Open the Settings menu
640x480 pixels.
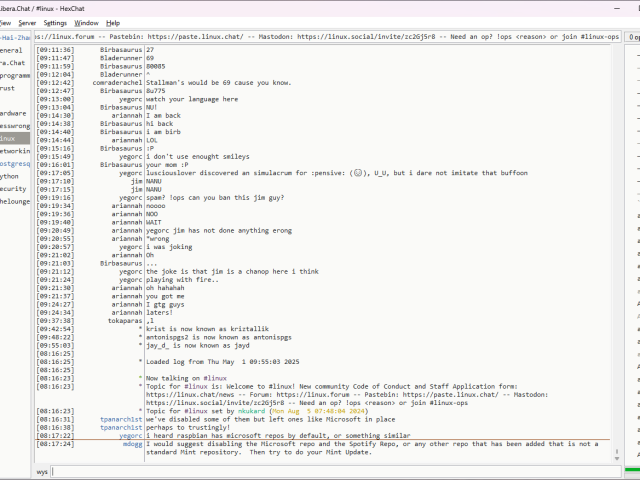click(55, 22)
